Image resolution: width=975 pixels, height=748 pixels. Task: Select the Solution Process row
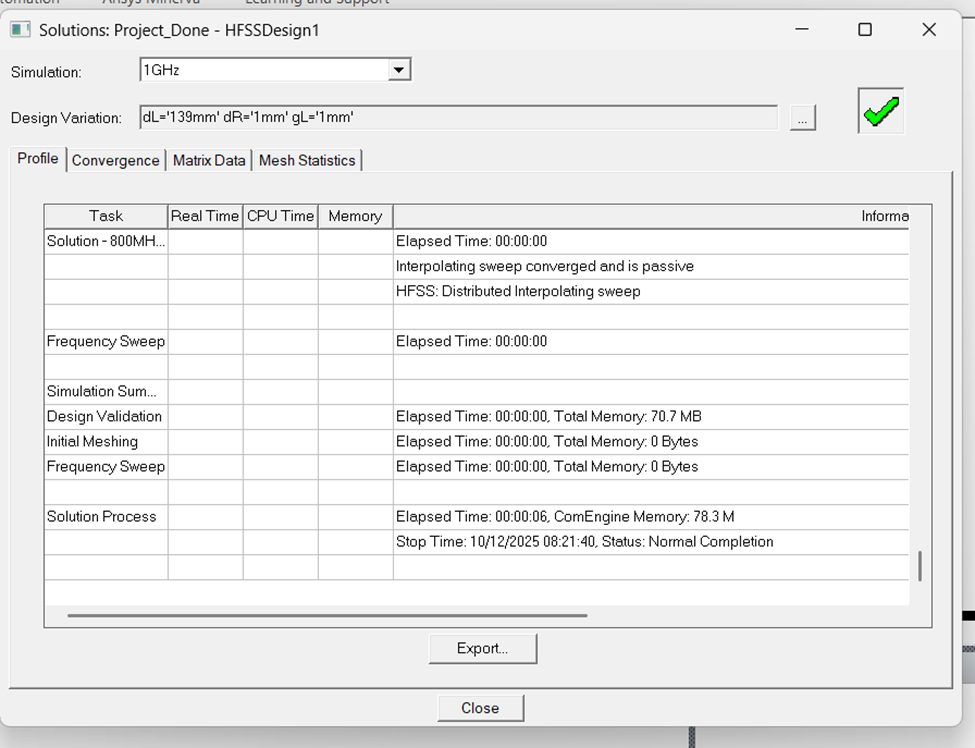click(x=102, y=517)
